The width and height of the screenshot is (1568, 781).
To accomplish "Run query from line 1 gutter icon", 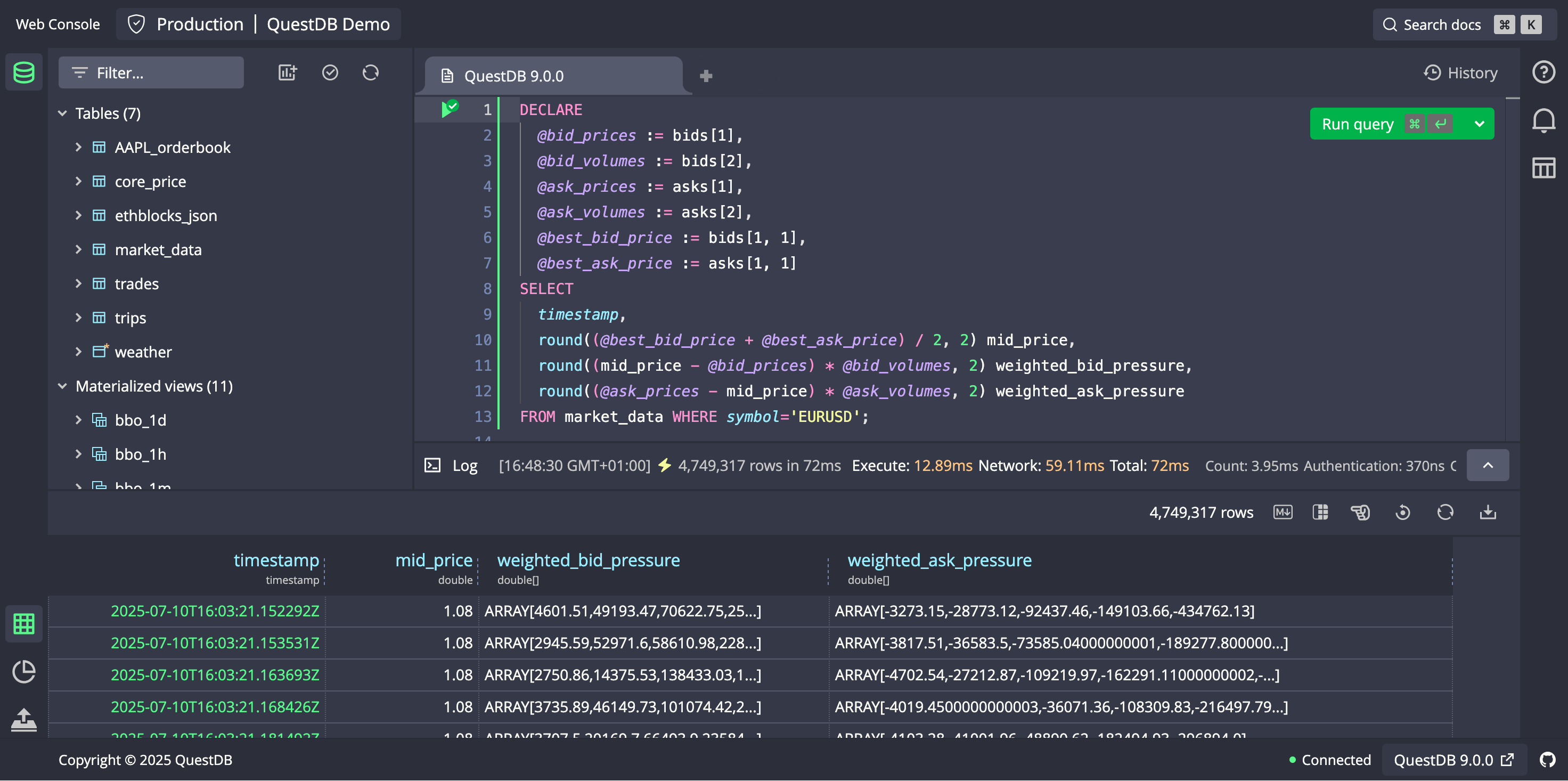I will [449, 108].
